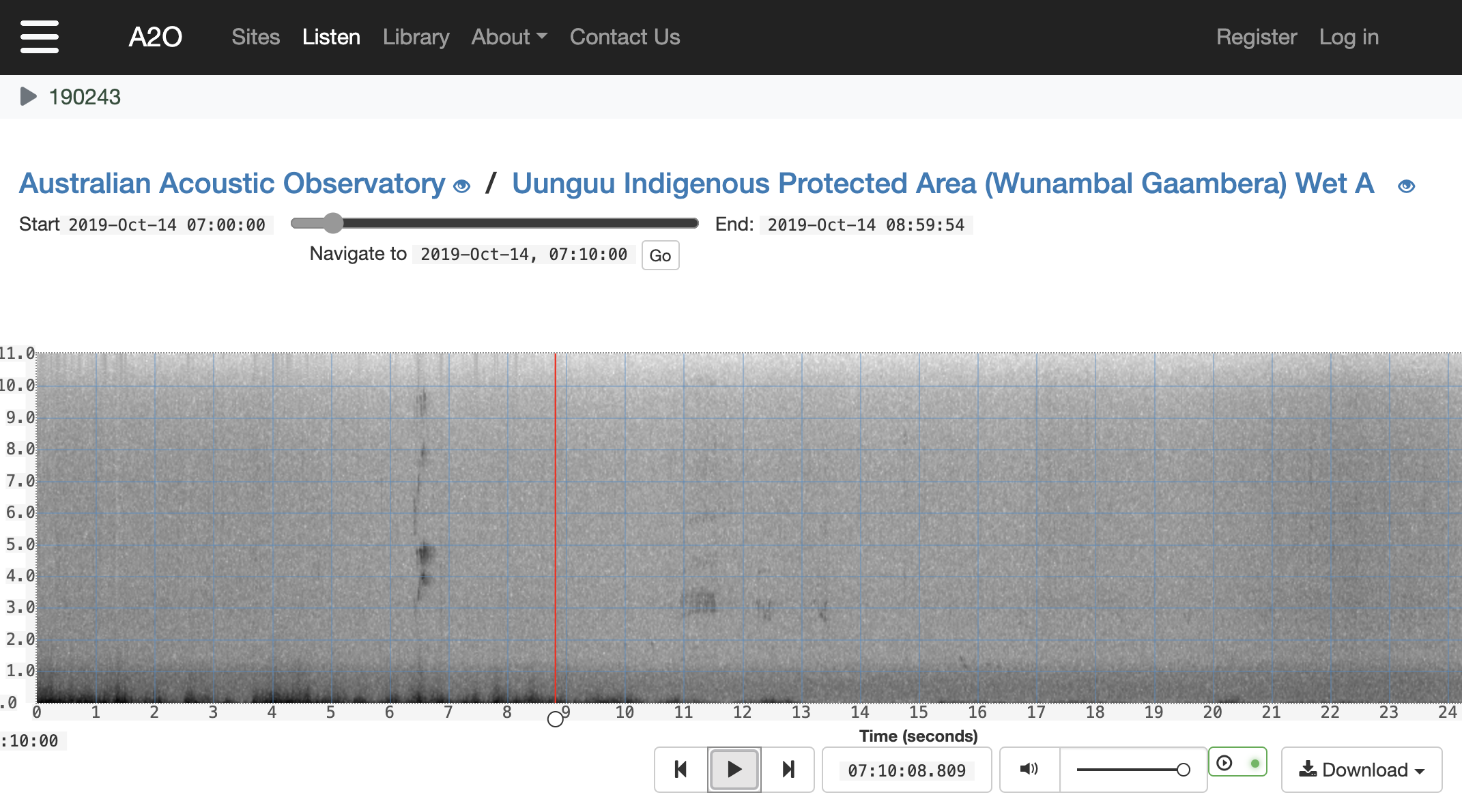The height and width of the screenshot is (812, 1462).
Task: Go to the Sites page
Action: 255,37
